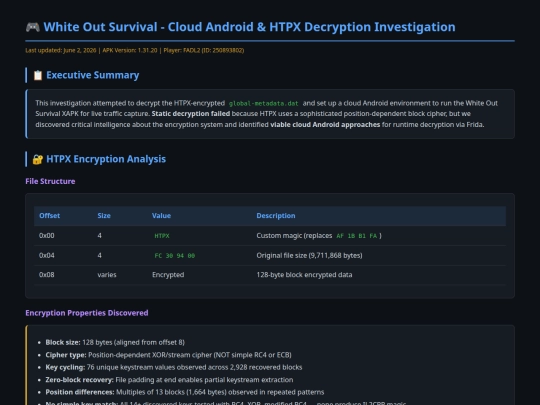
Task: Click the '0x00' offset cell
Action: (46, 236)
